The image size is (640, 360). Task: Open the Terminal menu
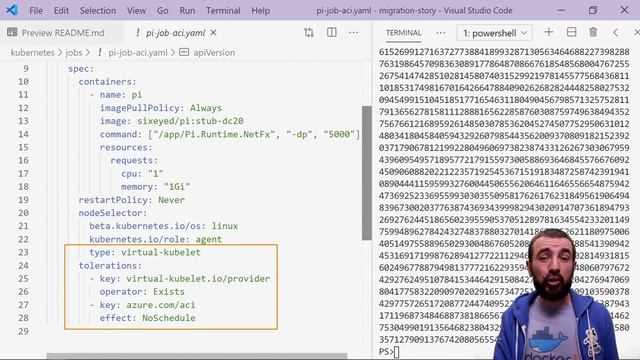tap(223, 11)
